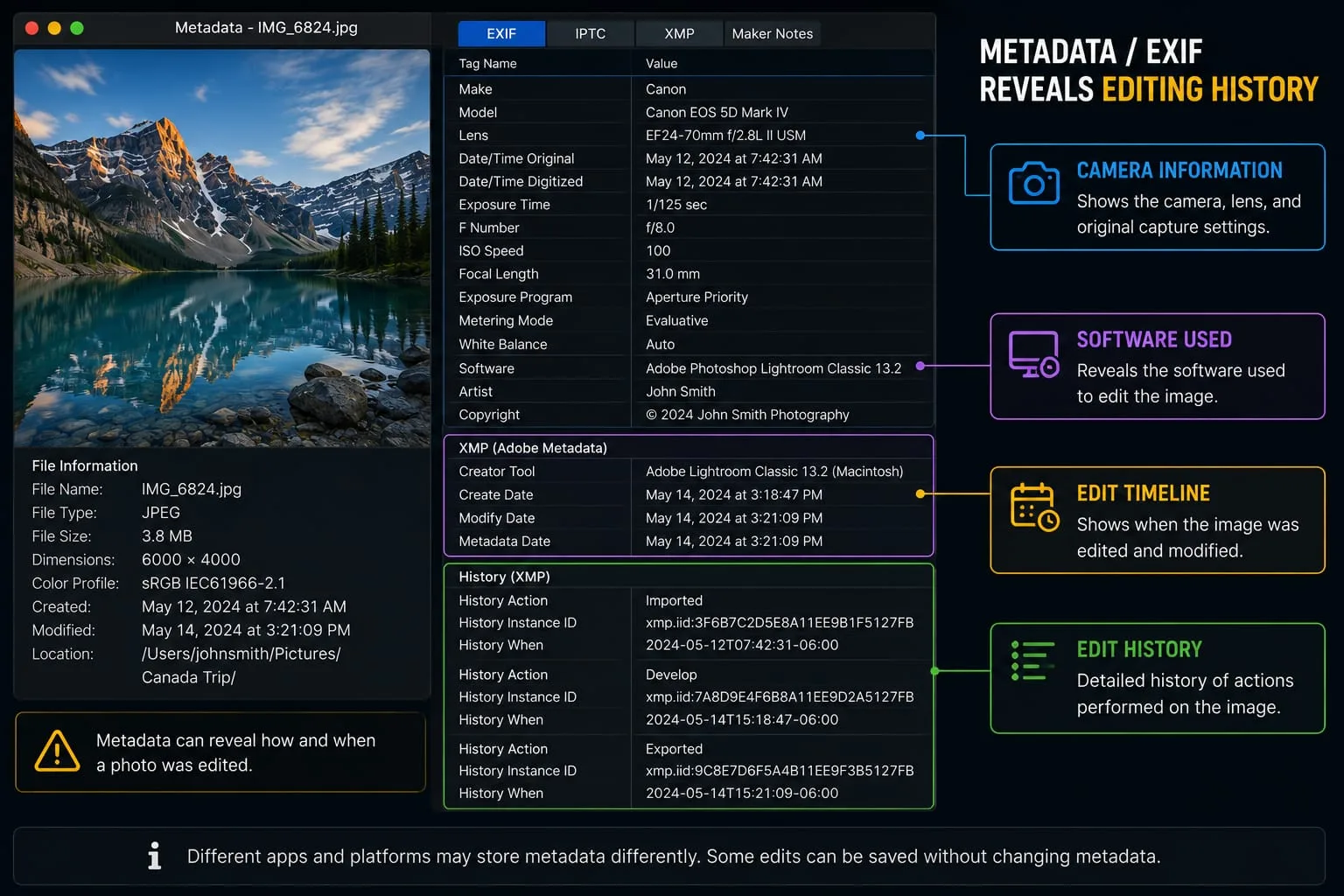Click the Edit Timeline card title

pos(1143,493)
